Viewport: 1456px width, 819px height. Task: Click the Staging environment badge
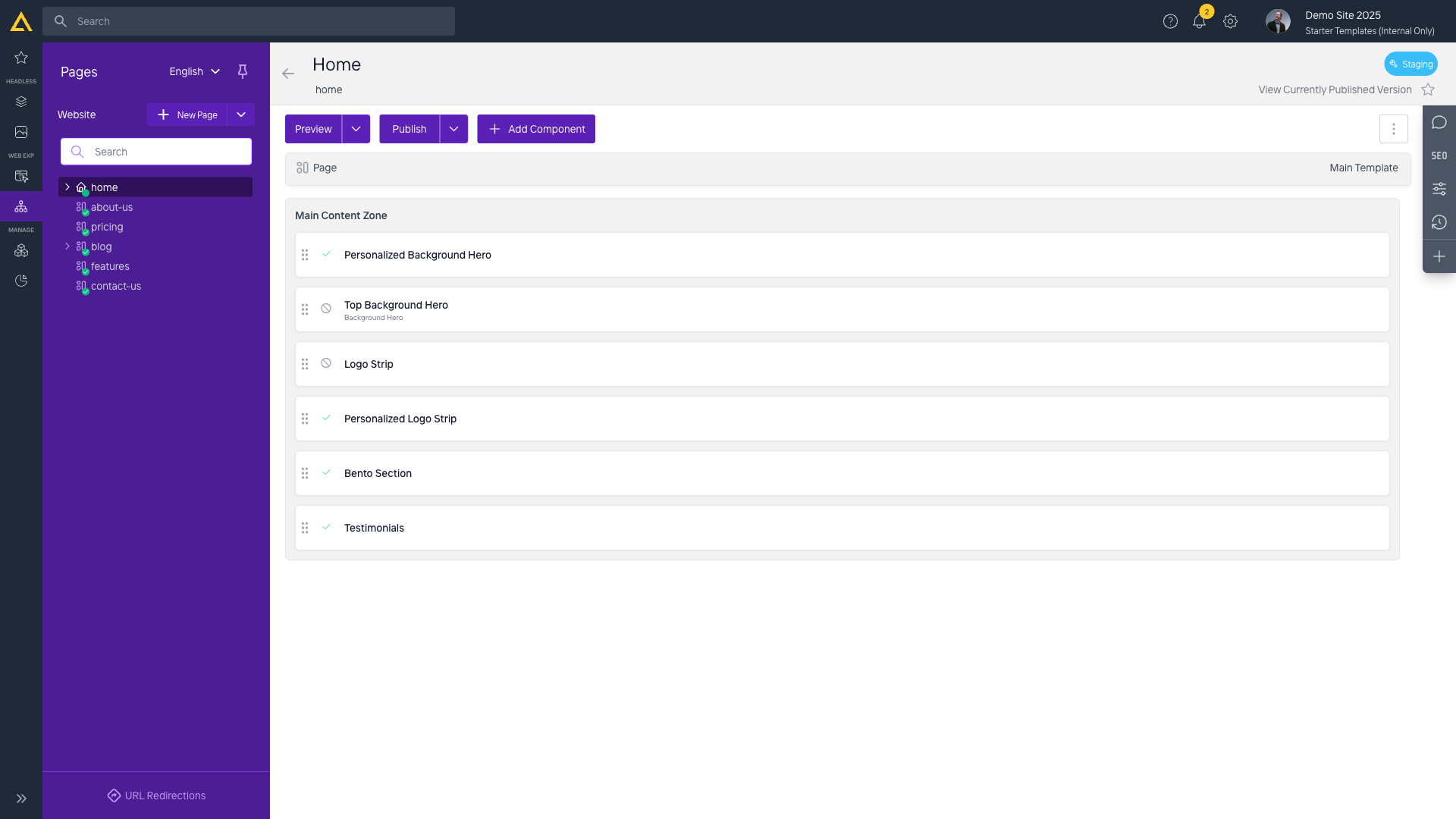1410,64
